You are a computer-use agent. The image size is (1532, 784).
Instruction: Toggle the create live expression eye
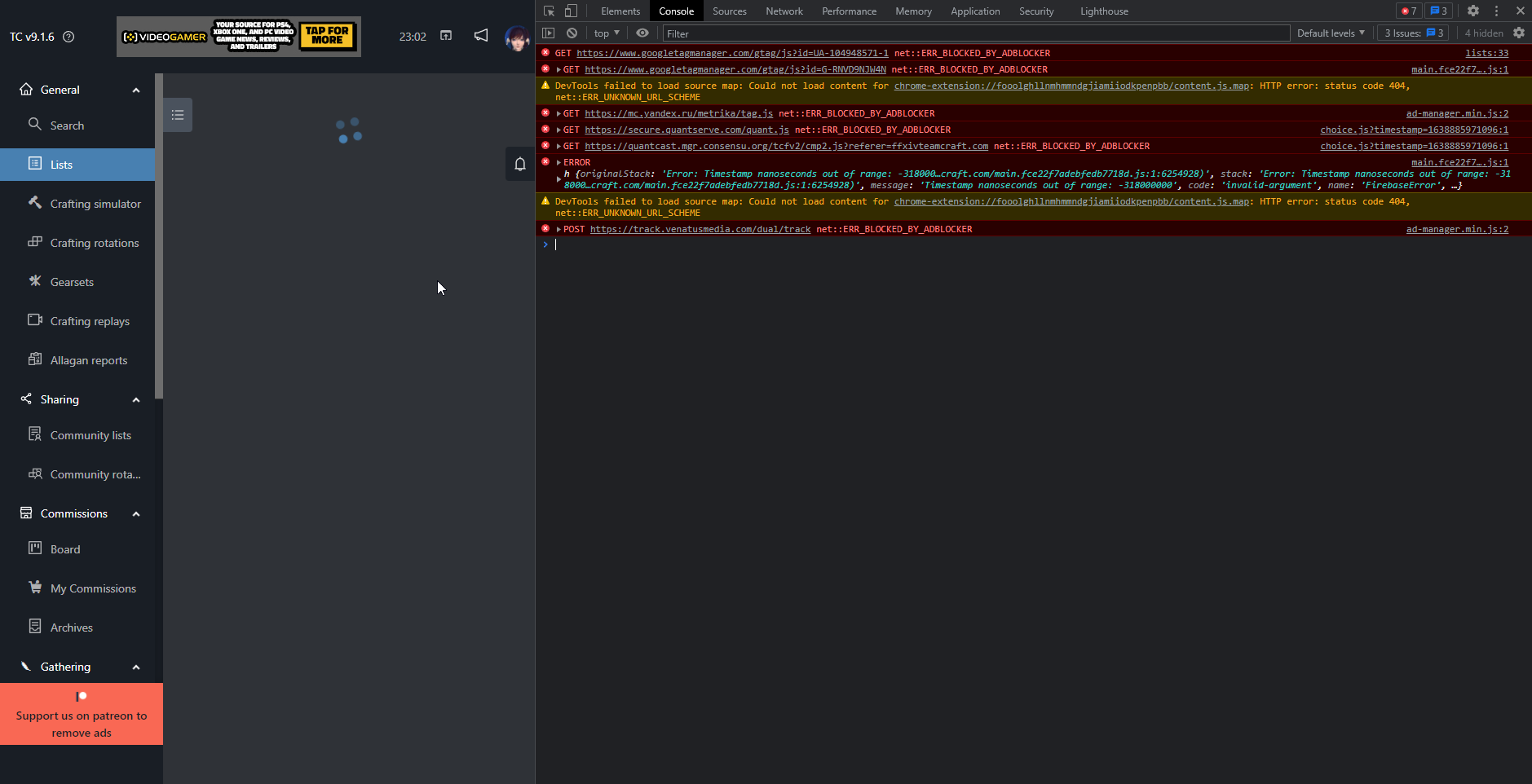pos(642,33)
